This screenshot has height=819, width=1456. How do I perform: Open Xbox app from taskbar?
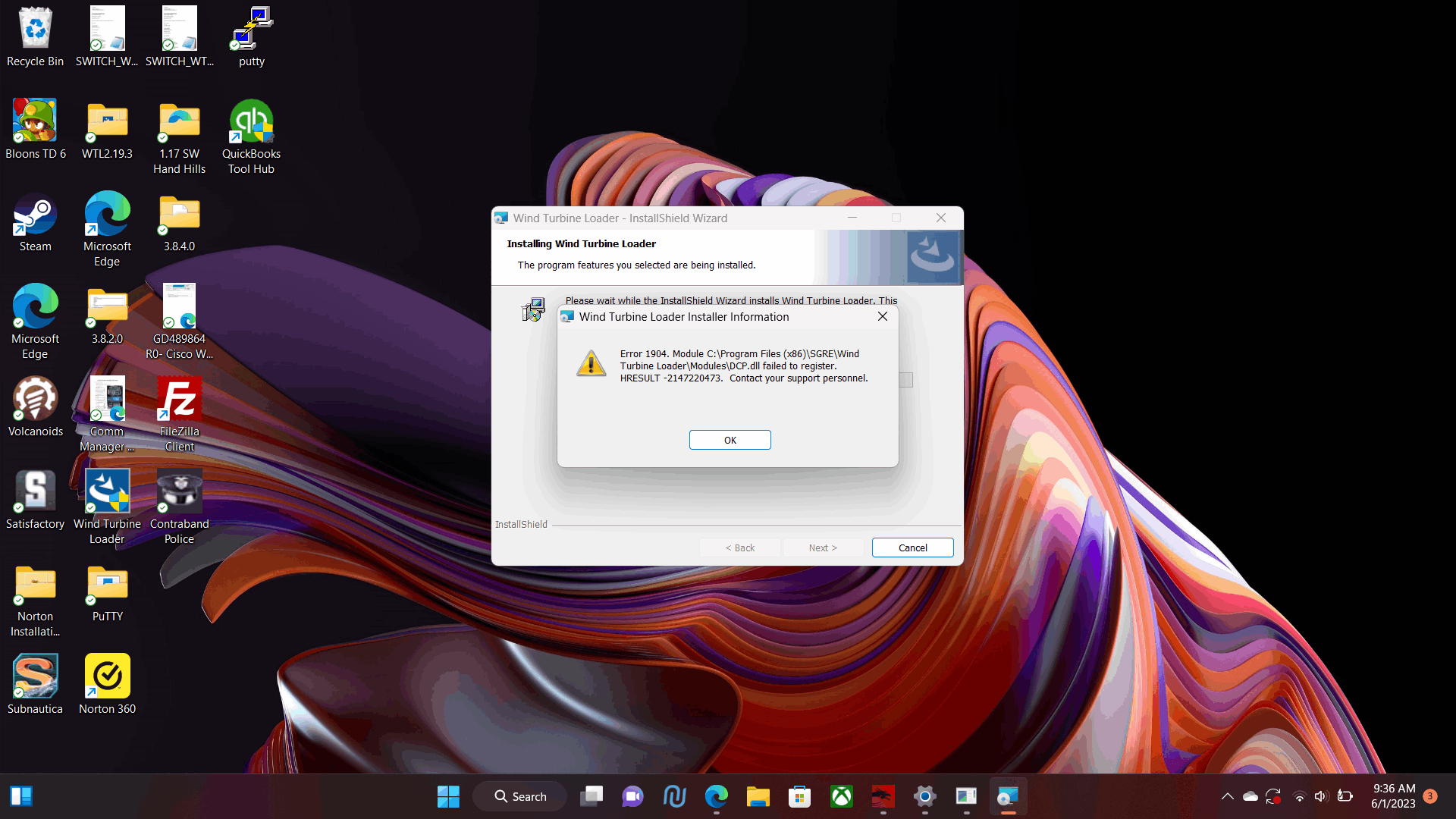pyautogui.click(x=841, y=796)
